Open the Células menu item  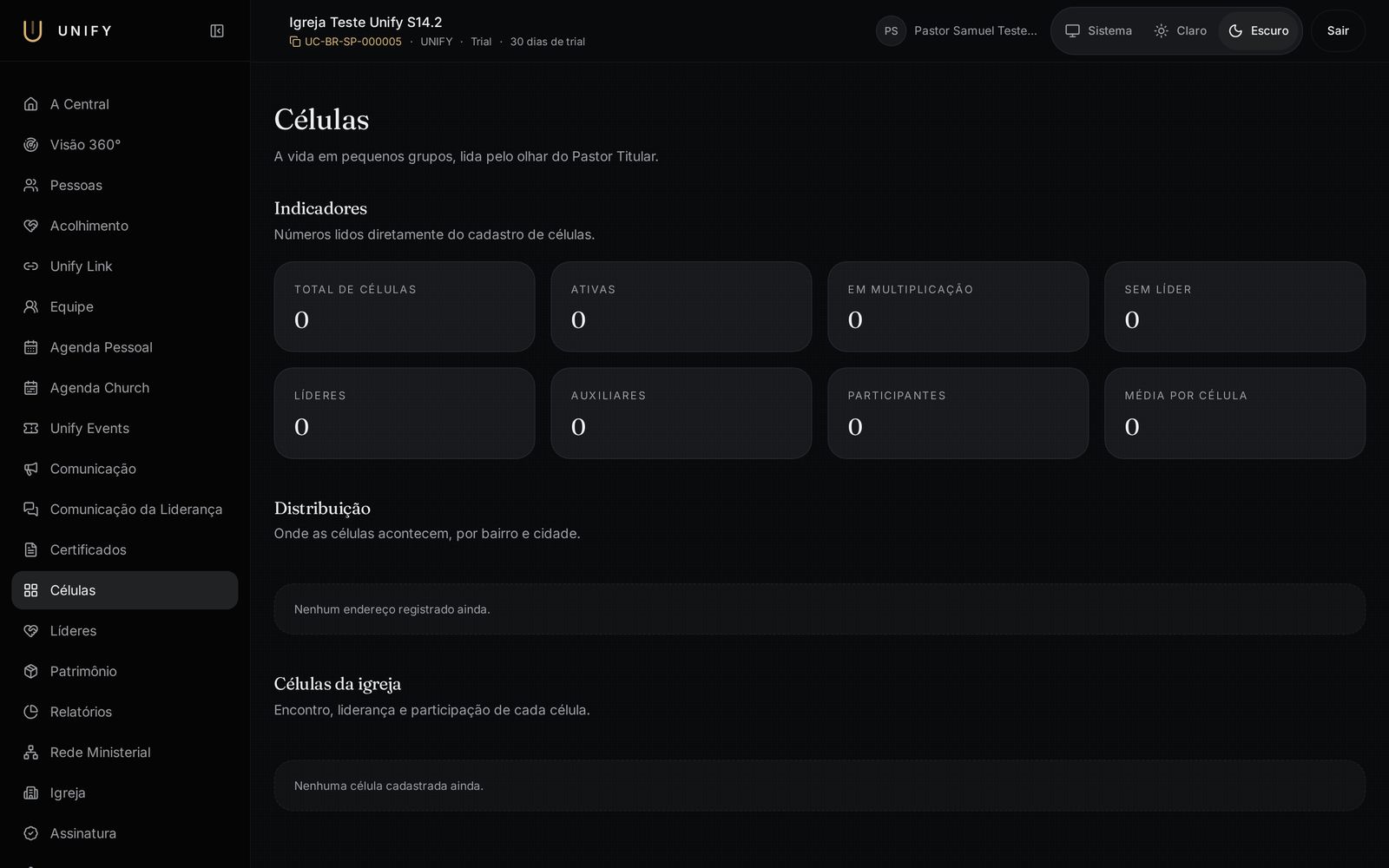(125, 590)
